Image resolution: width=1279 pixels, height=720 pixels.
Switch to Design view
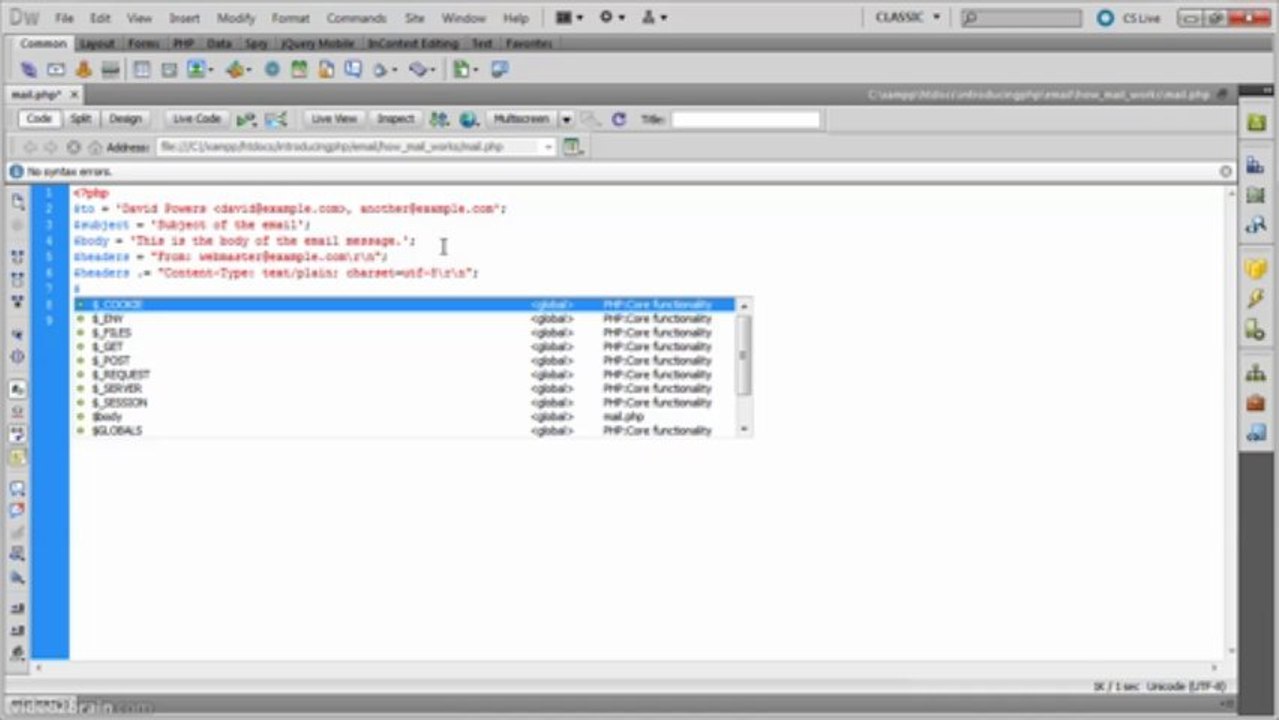(126, 119)
